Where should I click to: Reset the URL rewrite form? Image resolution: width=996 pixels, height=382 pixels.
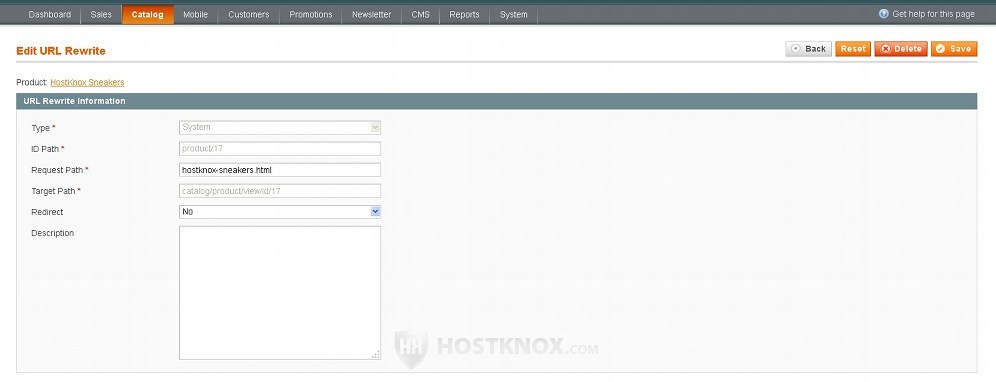(x=853, y=49)
